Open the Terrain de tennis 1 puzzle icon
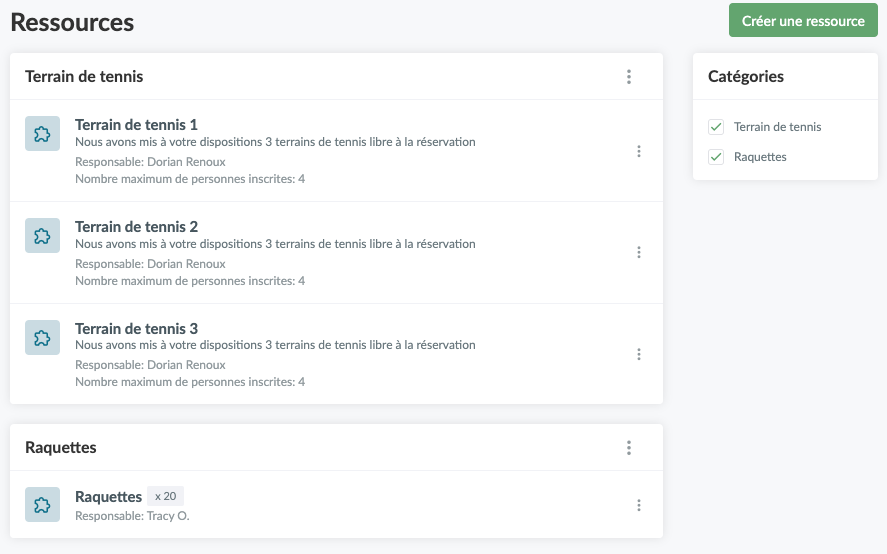 [x=42, y=134]
